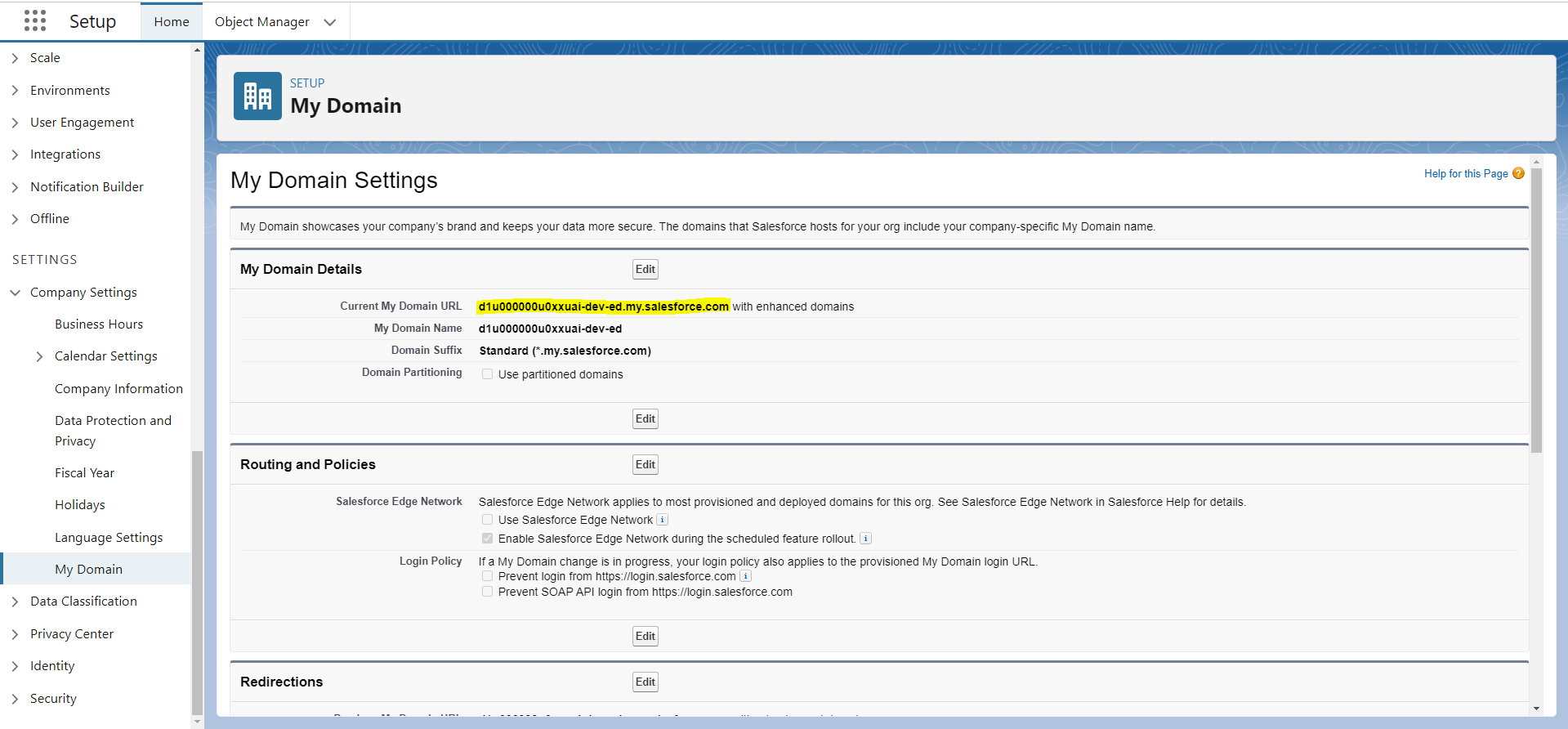Expand the Calendar Settings chevron

point(39,356)
